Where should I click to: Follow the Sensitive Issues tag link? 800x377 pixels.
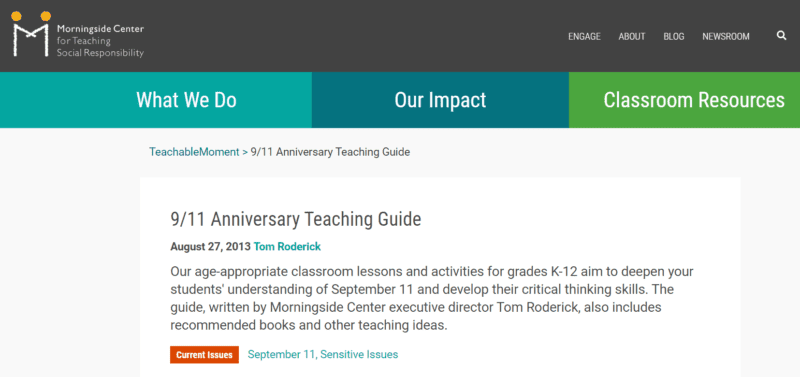pos(359,354)
